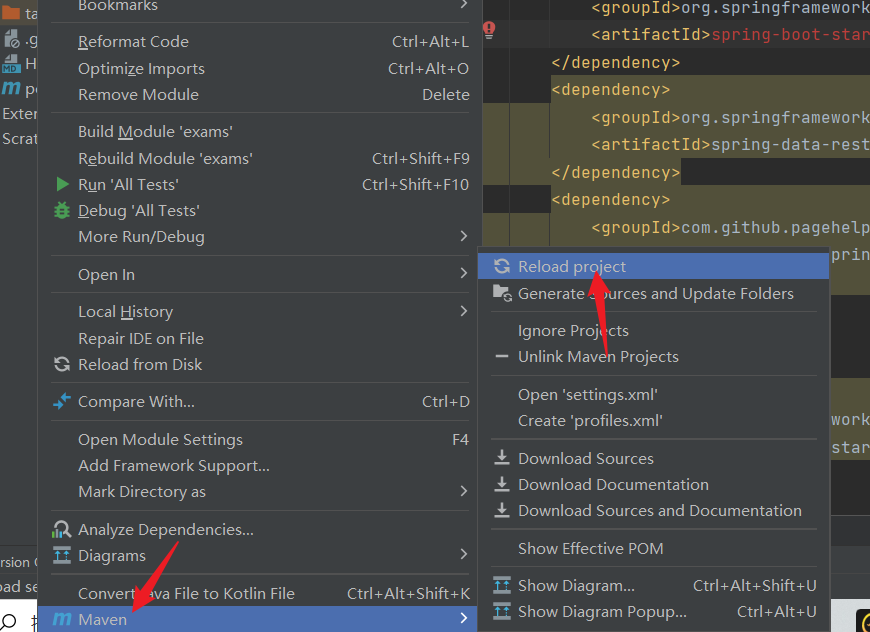Select Create 'profiles.xml'

pos(654,421)
